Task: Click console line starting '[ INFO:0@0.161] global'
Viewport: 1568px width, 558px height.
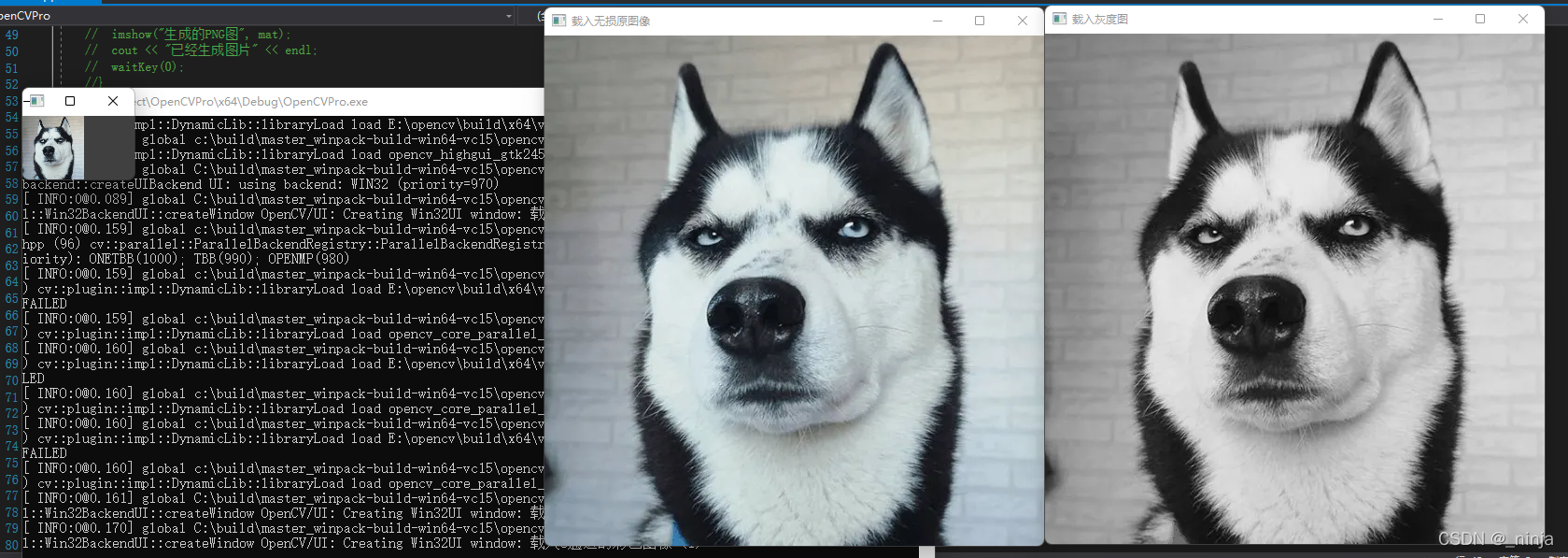Action: pos(283,498)
